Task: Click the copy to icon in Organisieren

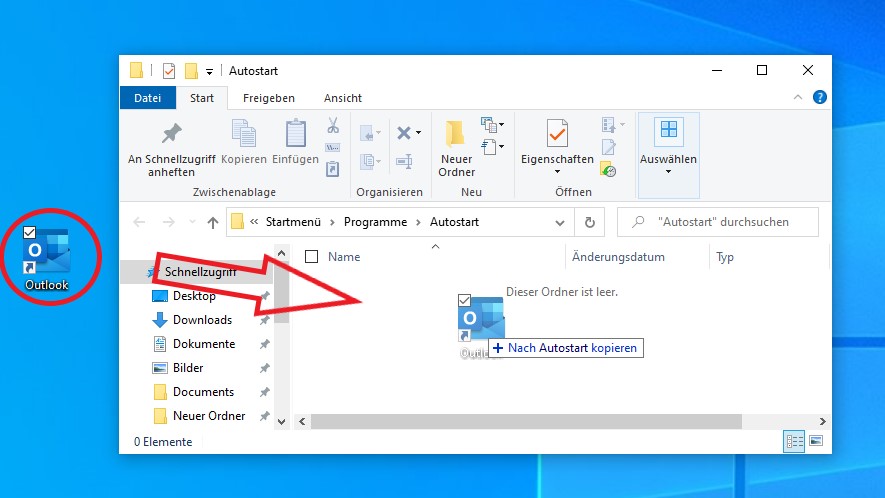Action: point(367,161)
